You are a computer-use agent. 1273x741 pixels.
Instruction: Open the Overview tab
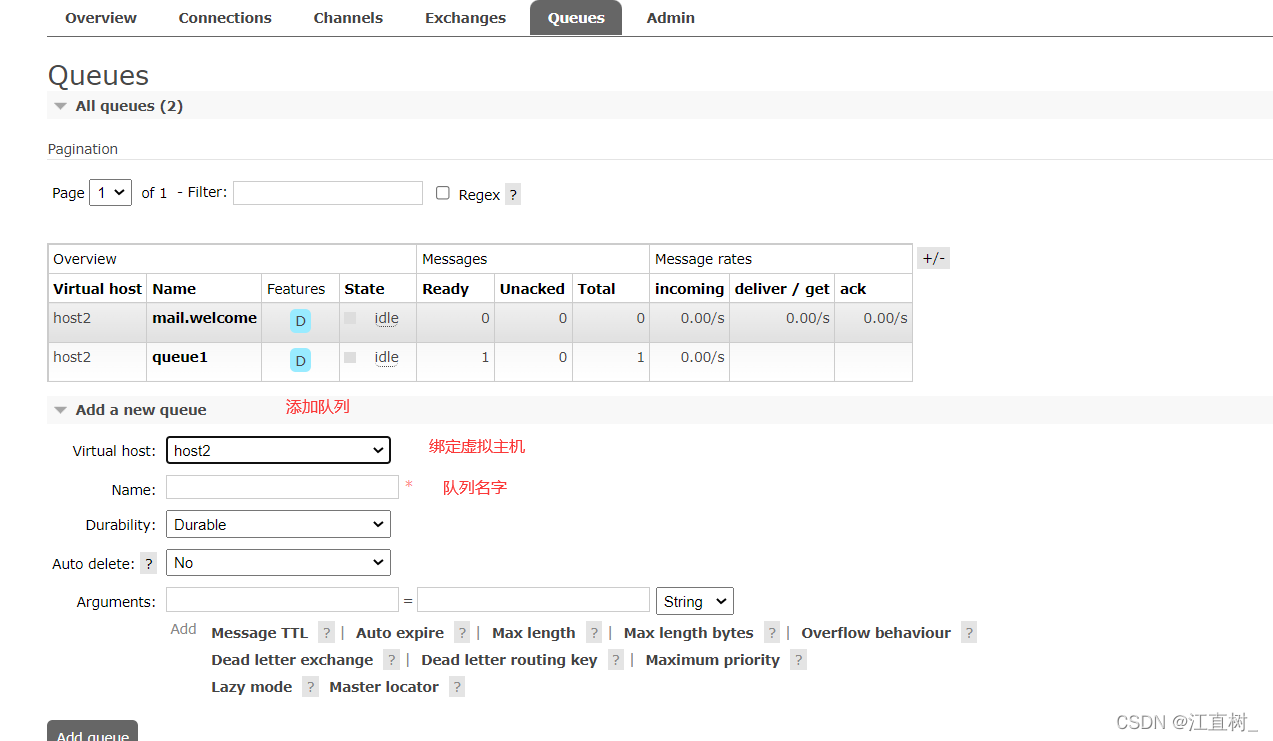pos(101,18)
